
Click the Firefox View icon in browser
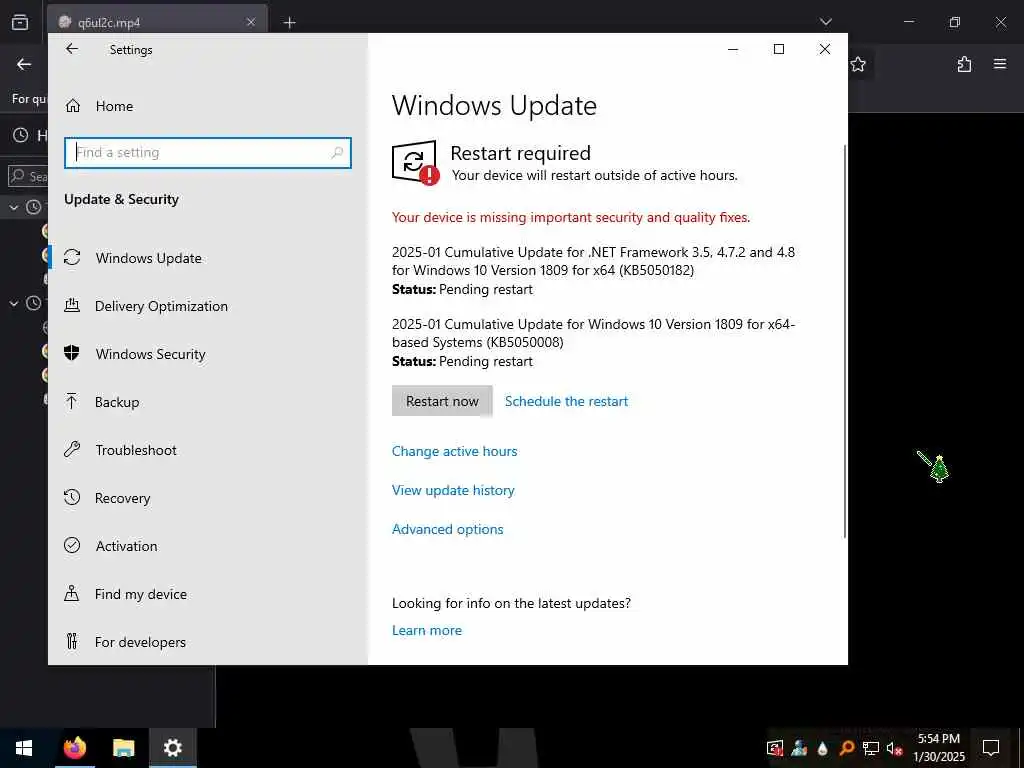(20, 22)
